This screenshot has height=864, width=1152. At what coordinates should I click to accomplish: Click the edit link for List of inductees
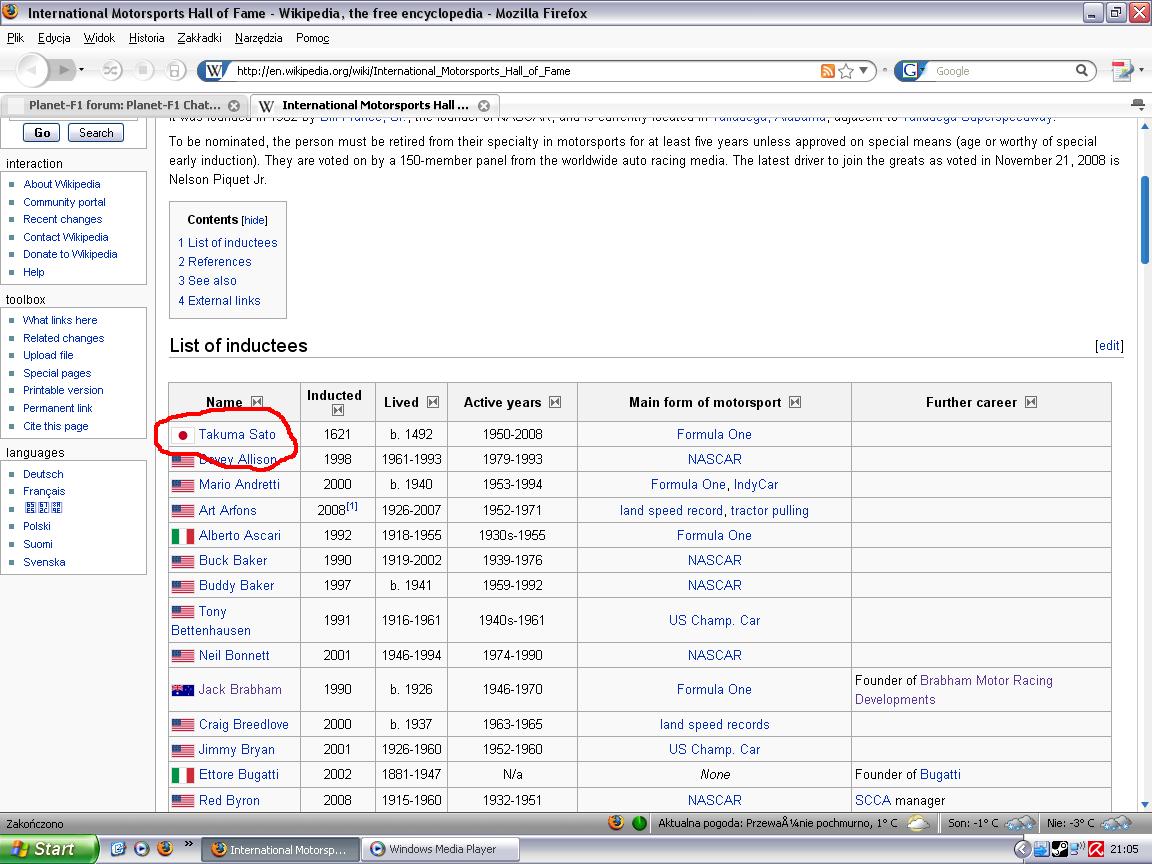pos(1109,346)
